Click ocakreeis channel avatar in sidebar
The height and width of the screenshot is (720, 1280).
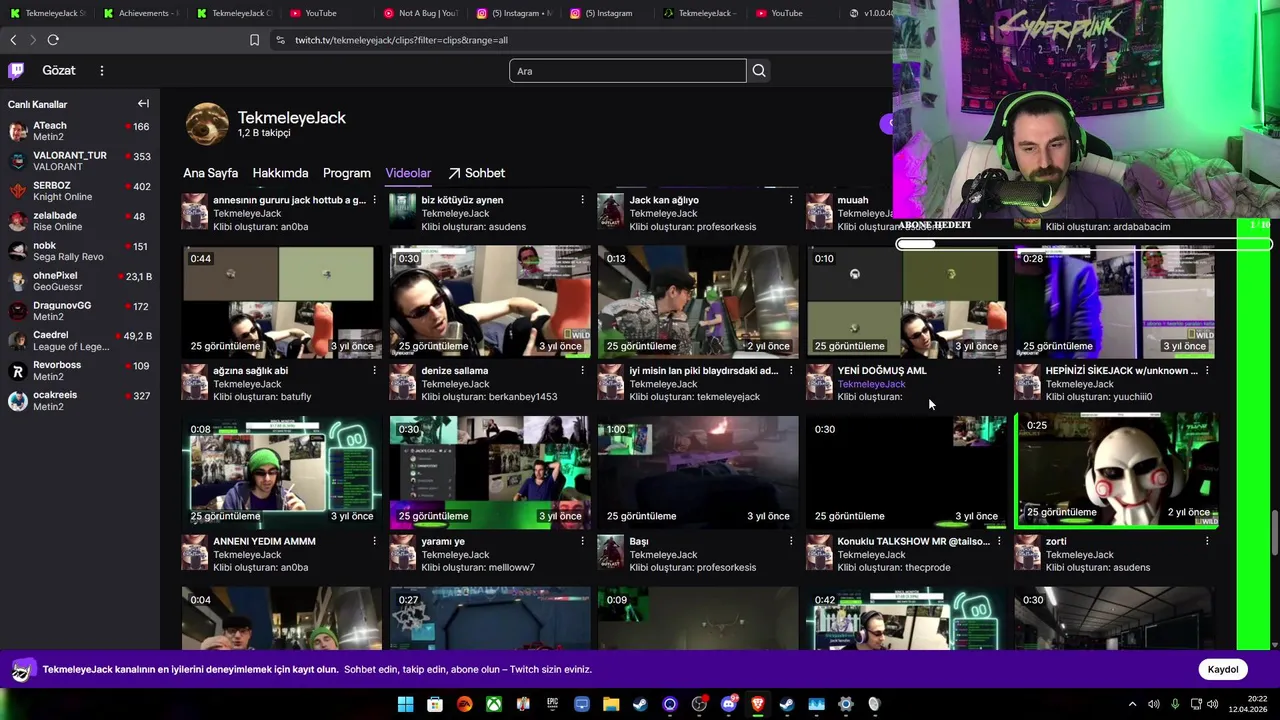[18, 401]
